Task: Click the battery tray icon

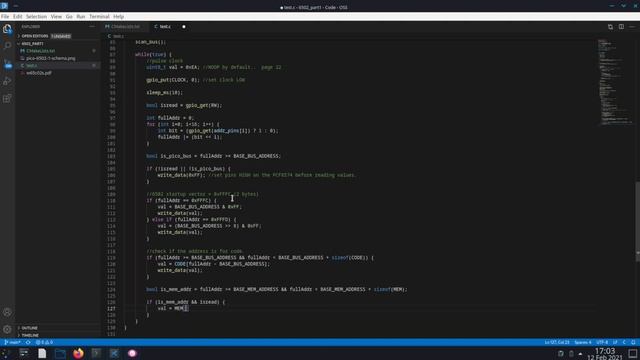Action: (x=571, y=353)
